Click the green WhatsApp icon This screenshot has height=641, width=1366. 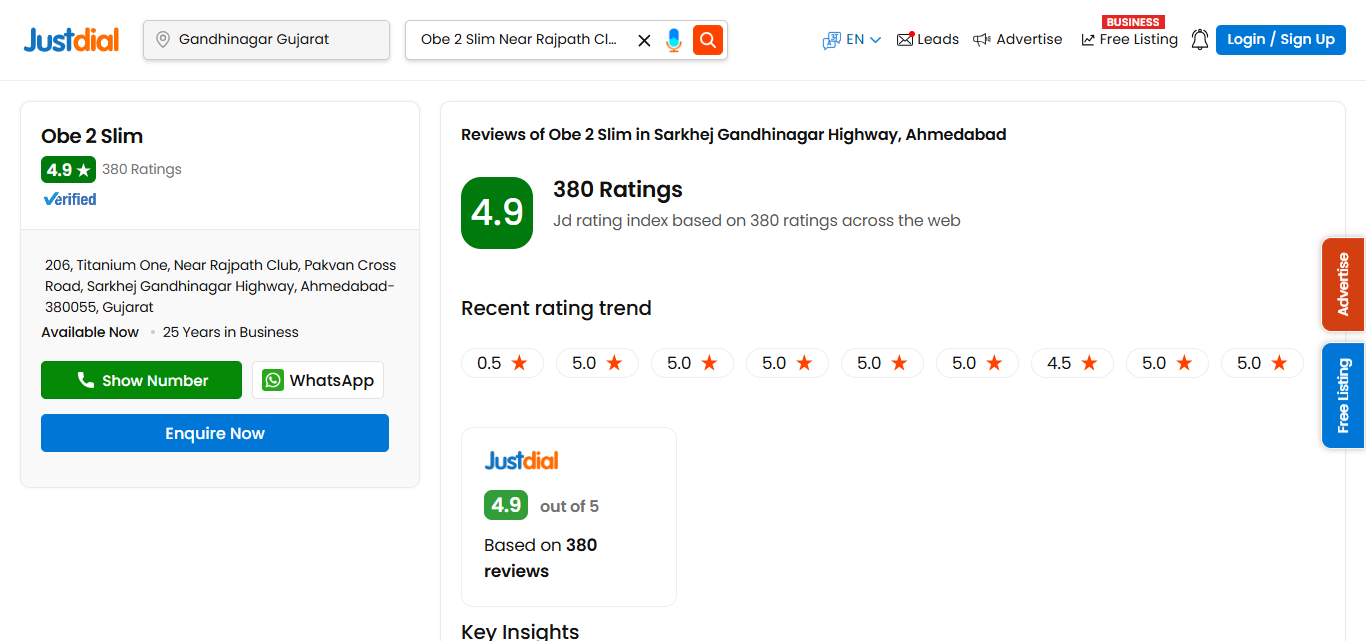[272, 380]
